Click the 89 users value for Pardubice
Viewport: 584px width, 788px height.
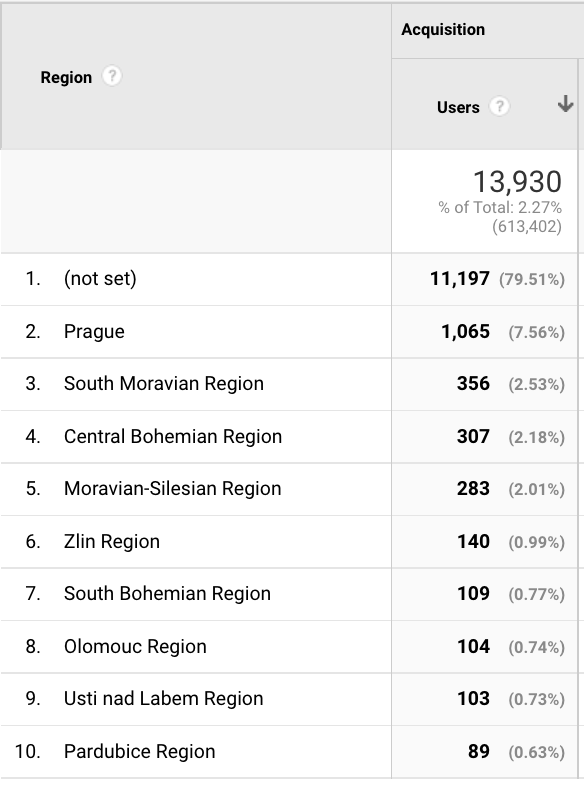point(478,751)
